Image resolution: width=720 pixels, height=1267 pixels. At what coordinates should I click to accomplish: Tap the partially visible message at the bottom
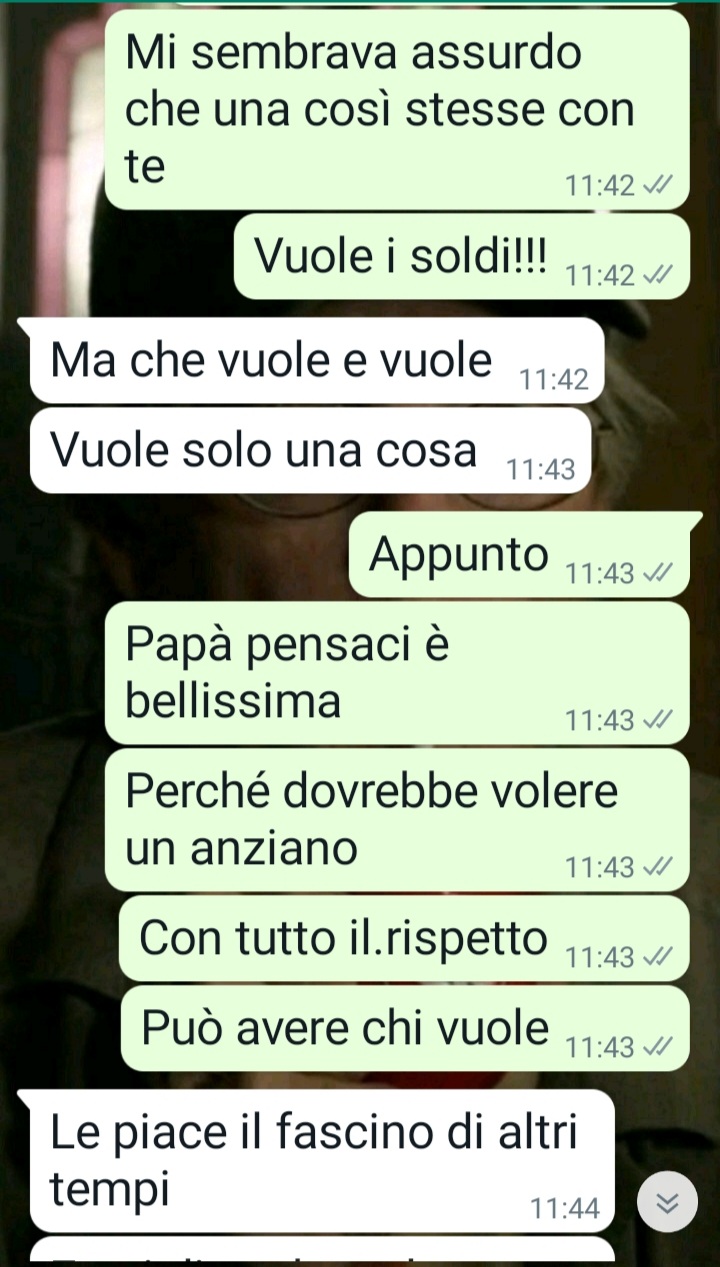pos(322,1250)
